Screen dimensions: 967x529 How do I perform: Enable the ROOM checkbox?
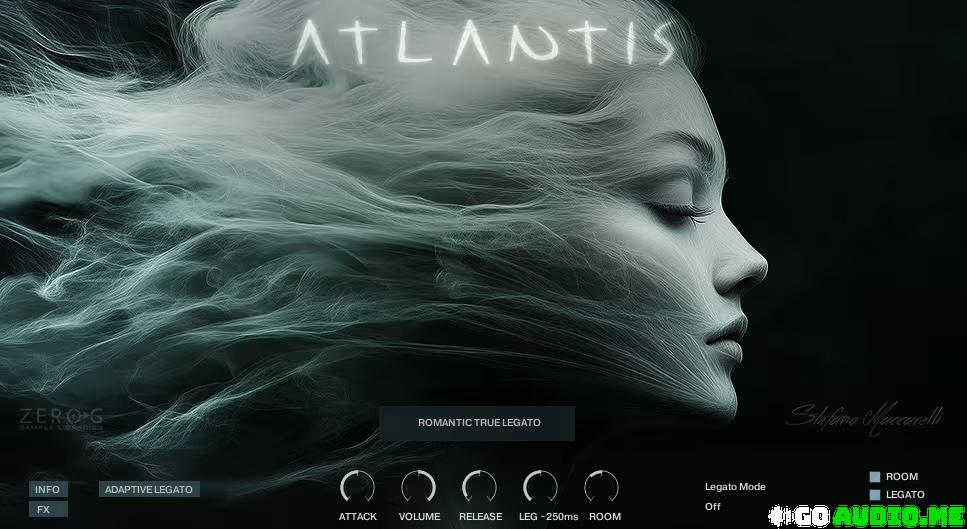point(874,477)
